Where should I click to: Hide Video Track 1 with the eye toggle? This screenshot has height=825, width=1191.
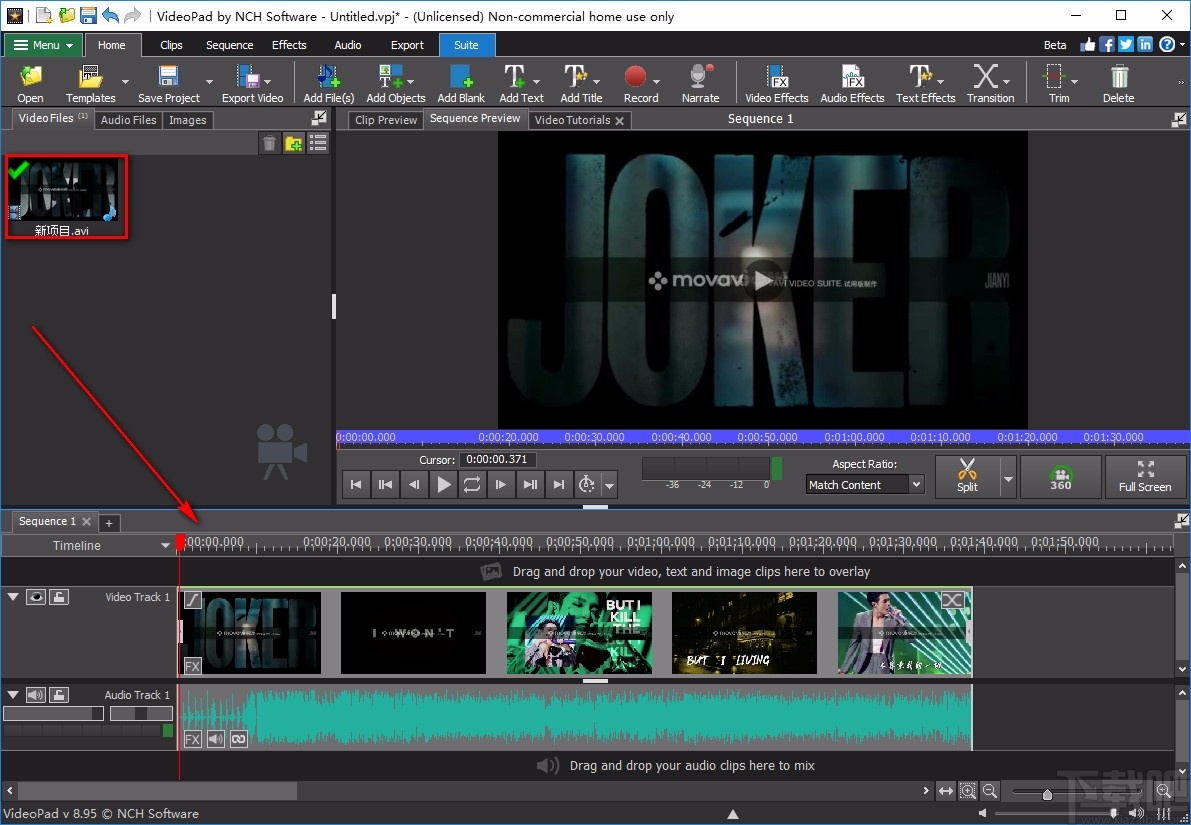pyautogui.click(x=36, y=597)
